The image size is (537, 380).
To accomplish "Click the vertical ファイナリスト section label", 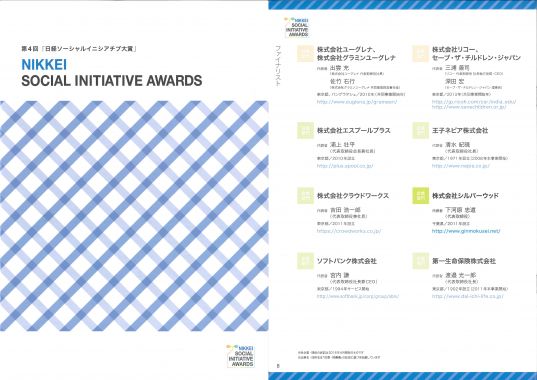I will pos(278,65).
